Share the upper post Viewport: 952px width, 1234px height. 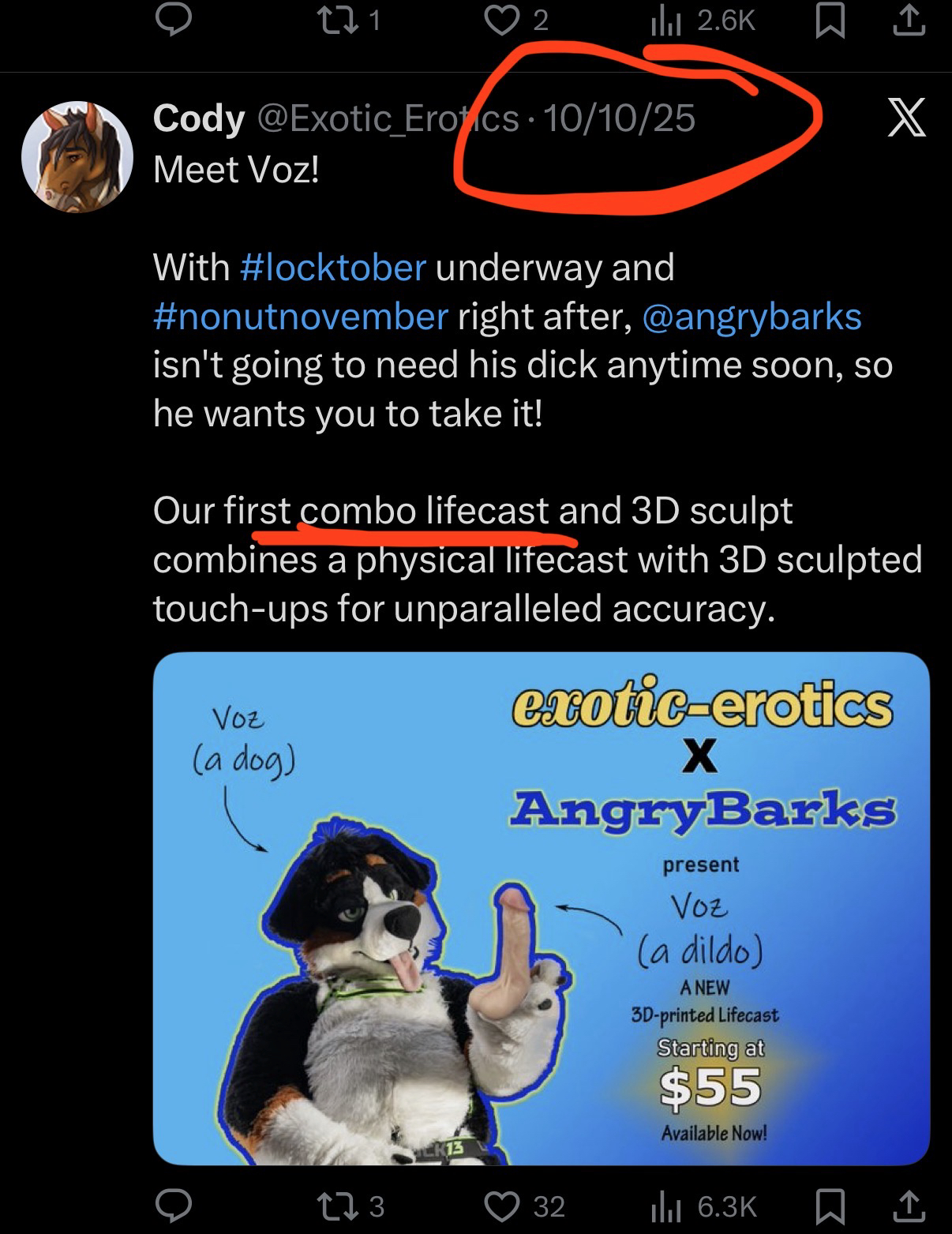tap(908, 21)
